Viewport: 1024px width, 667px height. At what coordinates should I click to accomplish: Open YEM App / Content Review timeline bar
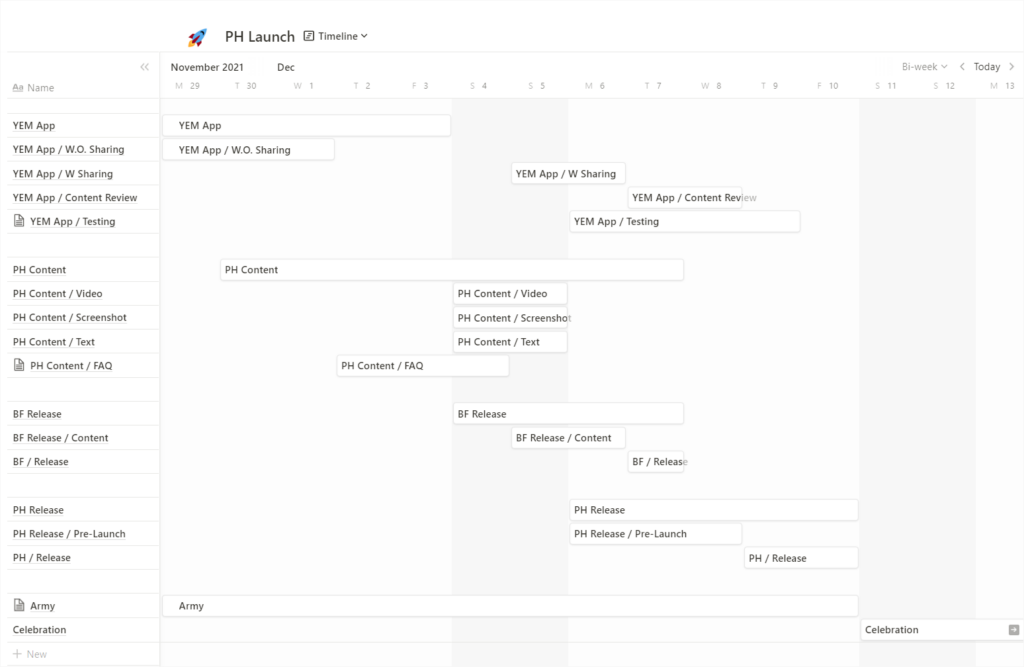pos(684,197)
